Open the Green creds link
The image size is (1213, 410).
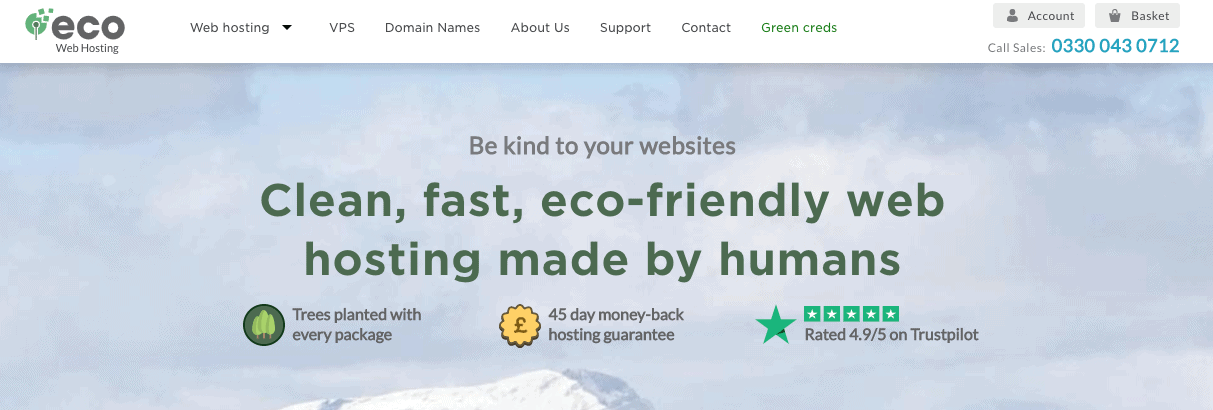[x=799, y=28]
